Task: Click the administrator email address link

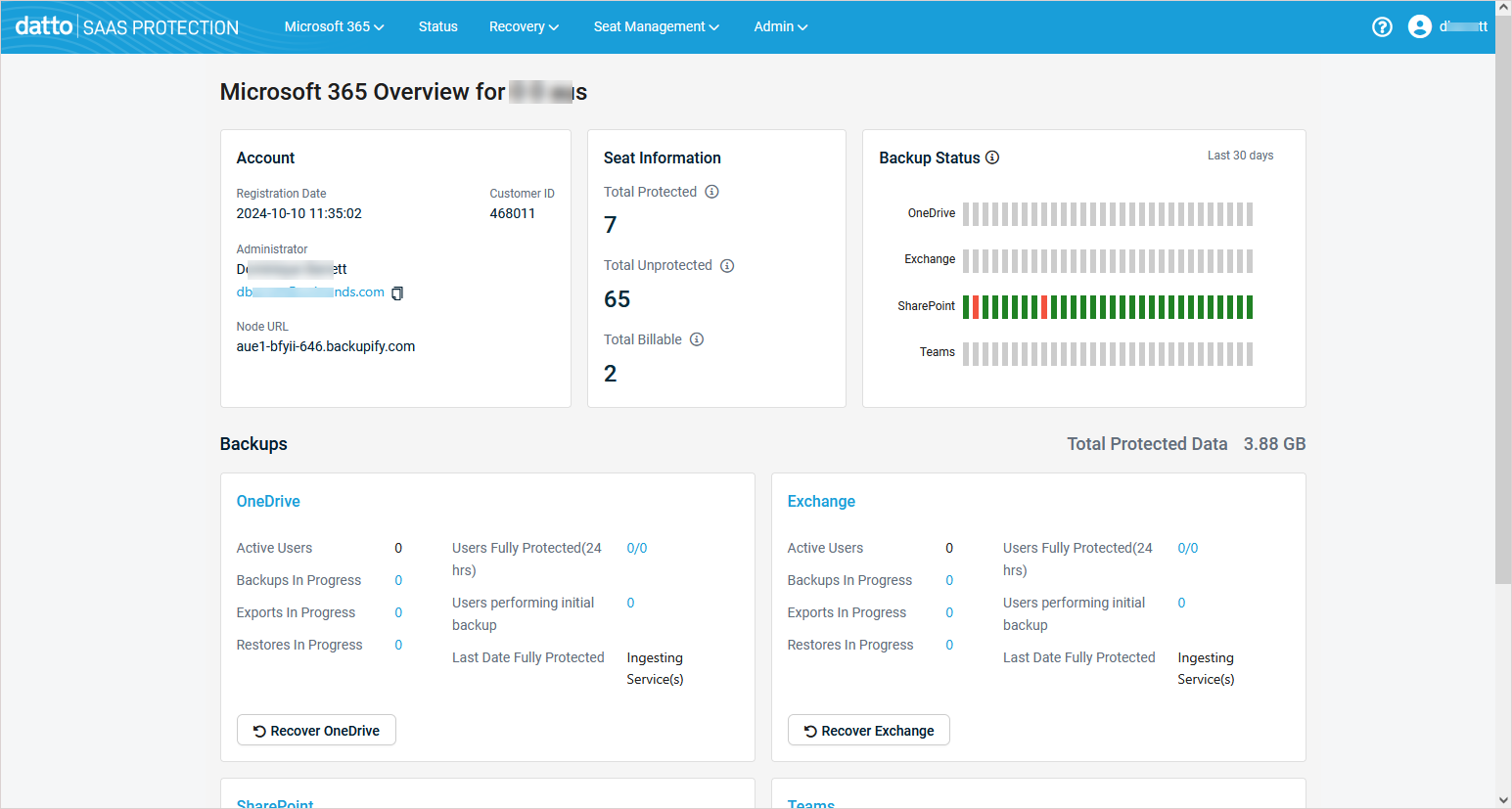Action: 310,292
